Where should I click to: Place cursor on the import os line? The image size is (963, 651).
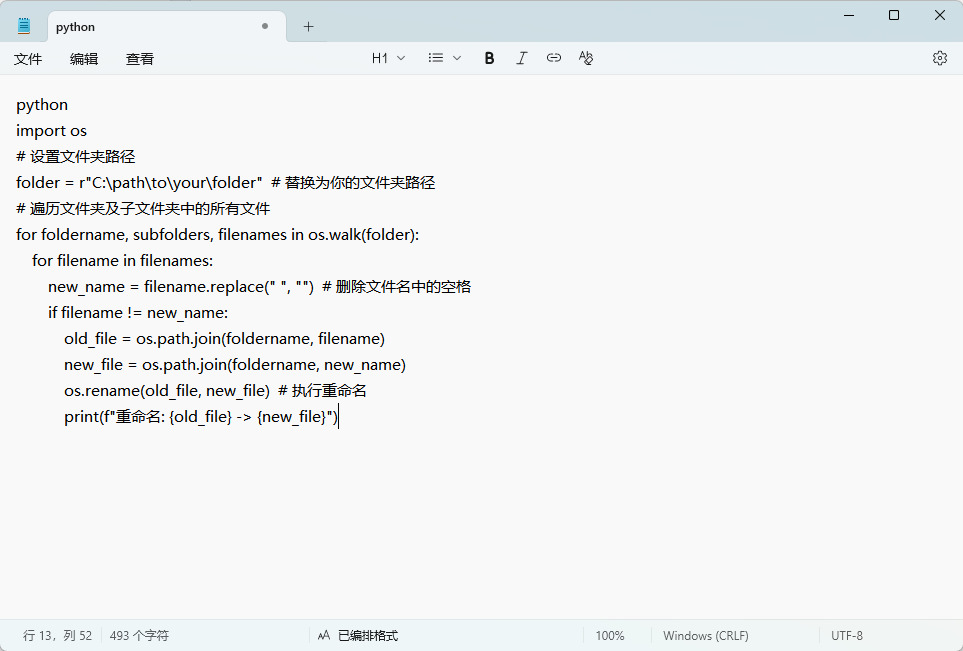[x=52, y=131]
